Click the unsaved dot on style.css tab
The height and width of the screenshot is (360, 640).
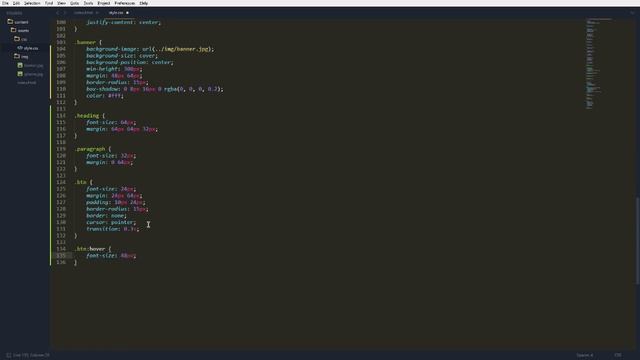[x=127, y=13]
